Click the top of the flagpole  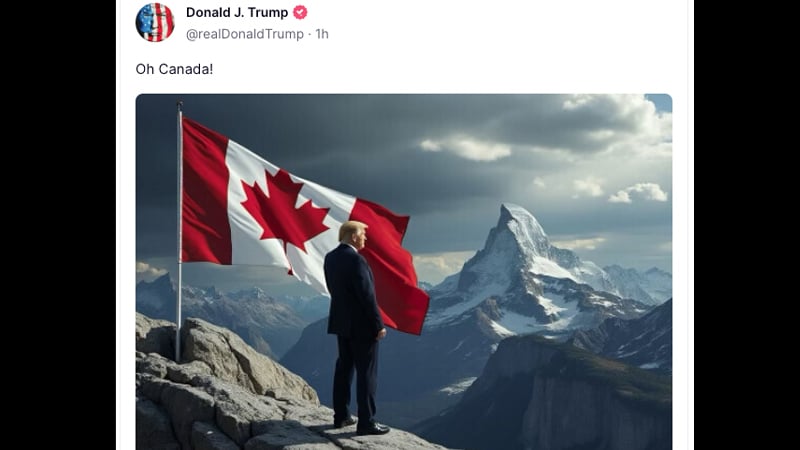[180, 106]
